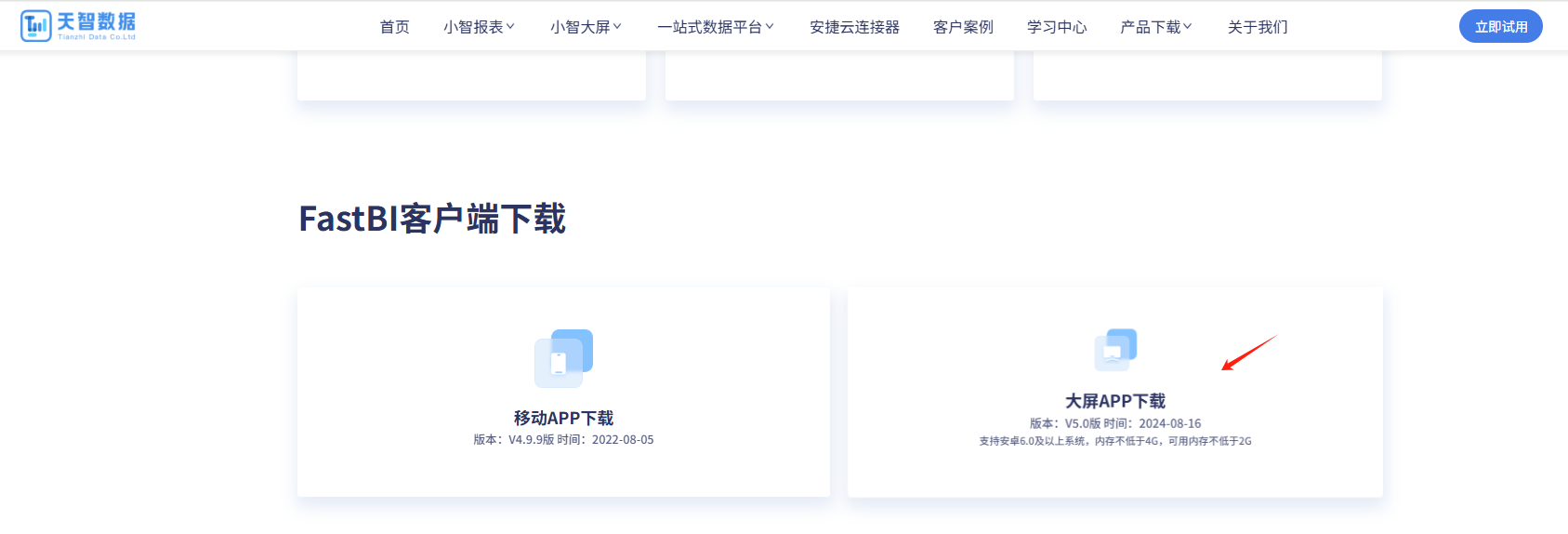The image size is (1568, 534).
Task: Open the 一站式数据平台 menu item
Action: tap(709, 27)
